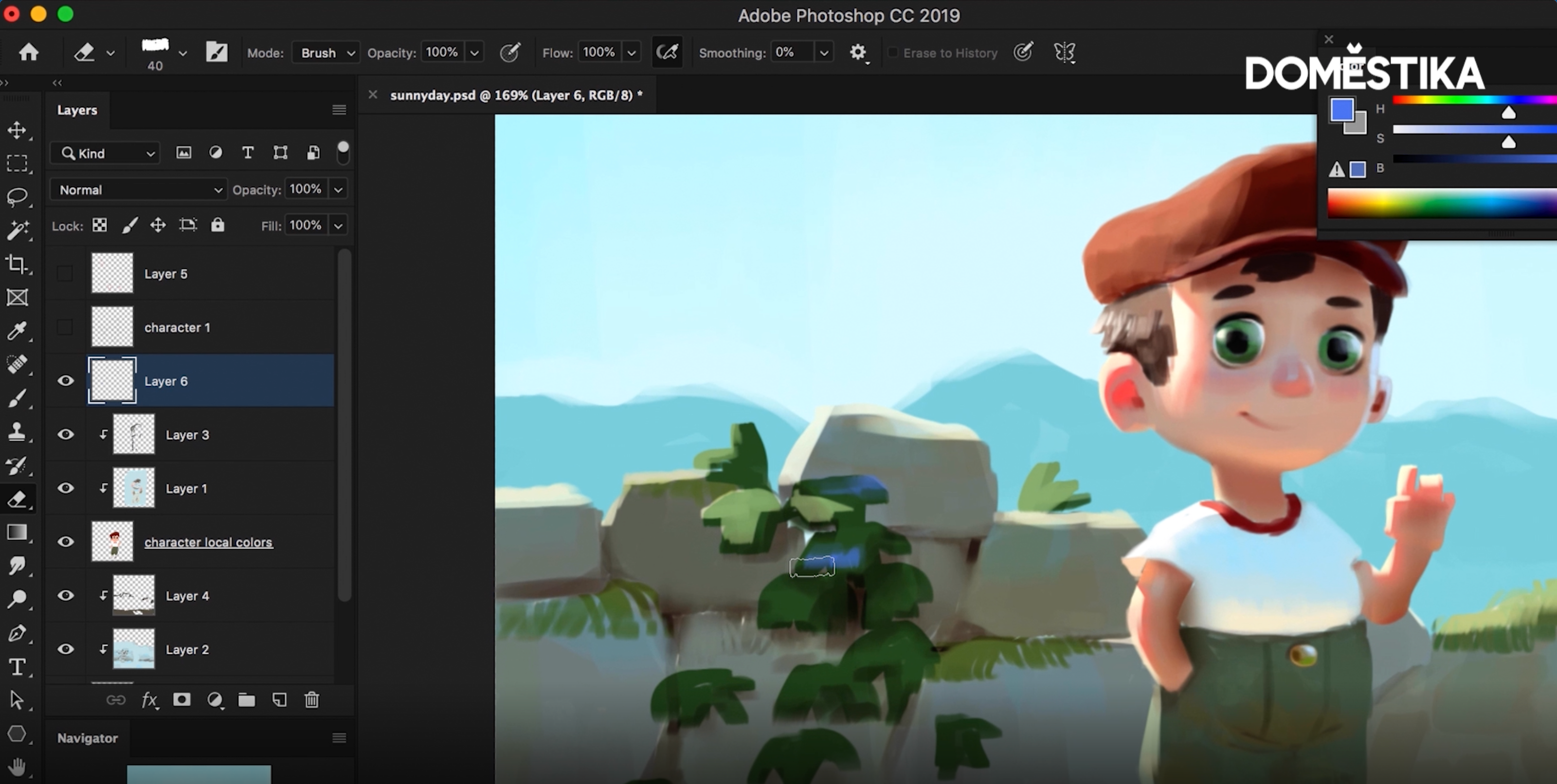Hide Layer 6 with eye icon
Viewport: 1557px width, 784px height.
[65, 381]
